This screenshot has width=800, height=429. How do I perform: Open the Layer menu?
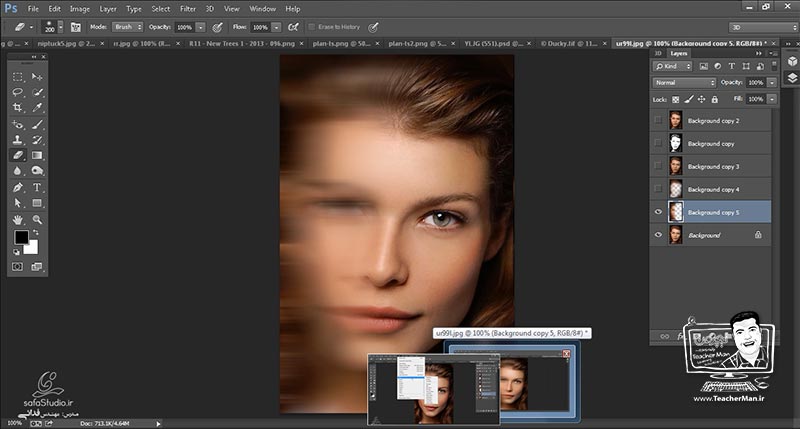point(108,9)
